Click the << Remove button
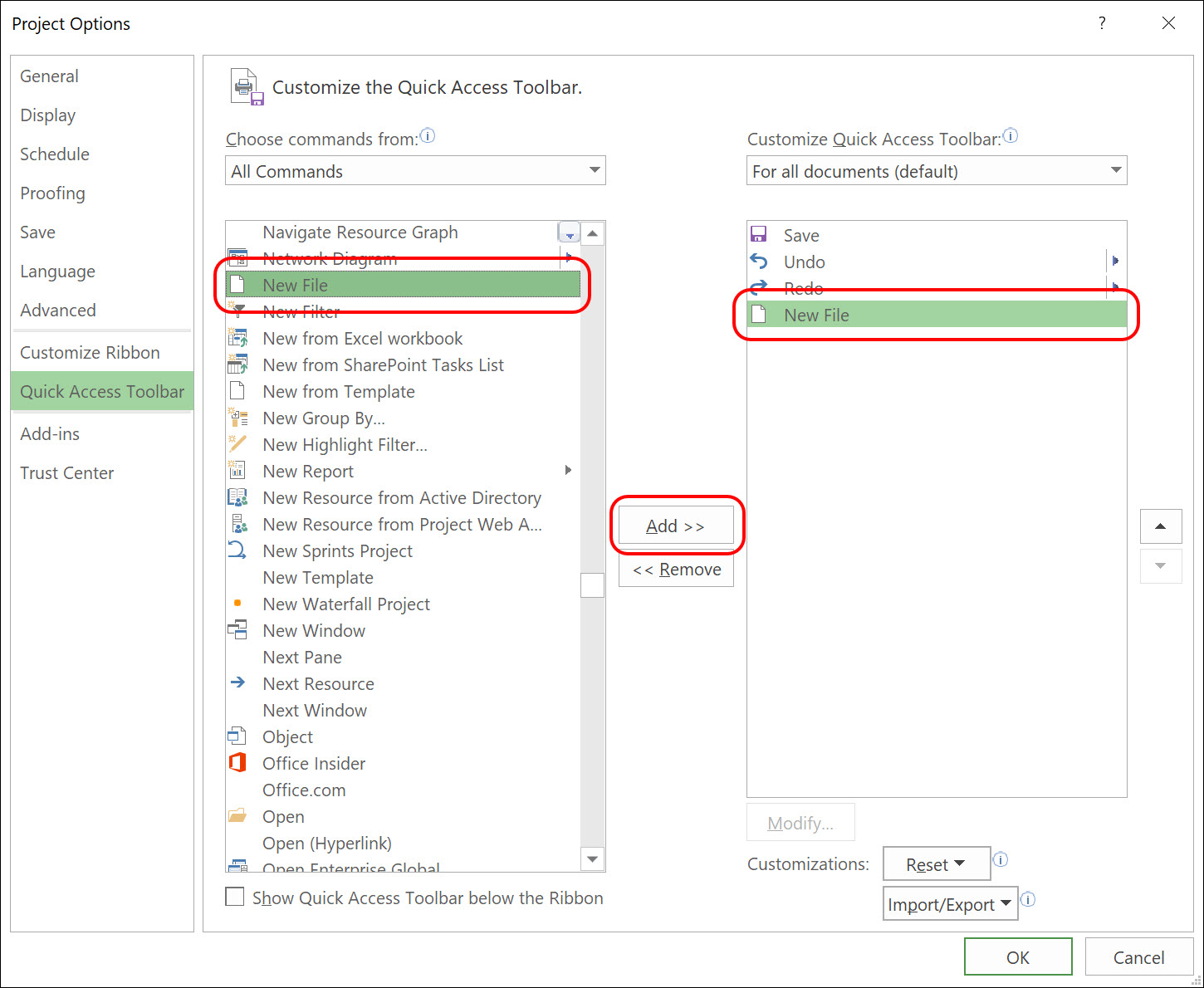Screen dimensions: 1204x988 (676, 570)
